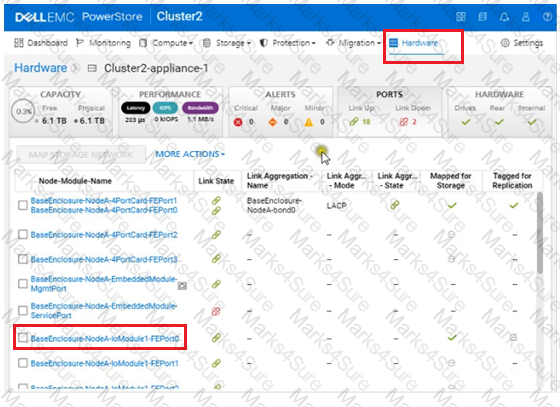Click the black Latency metric pill

[x=136, y=108]
